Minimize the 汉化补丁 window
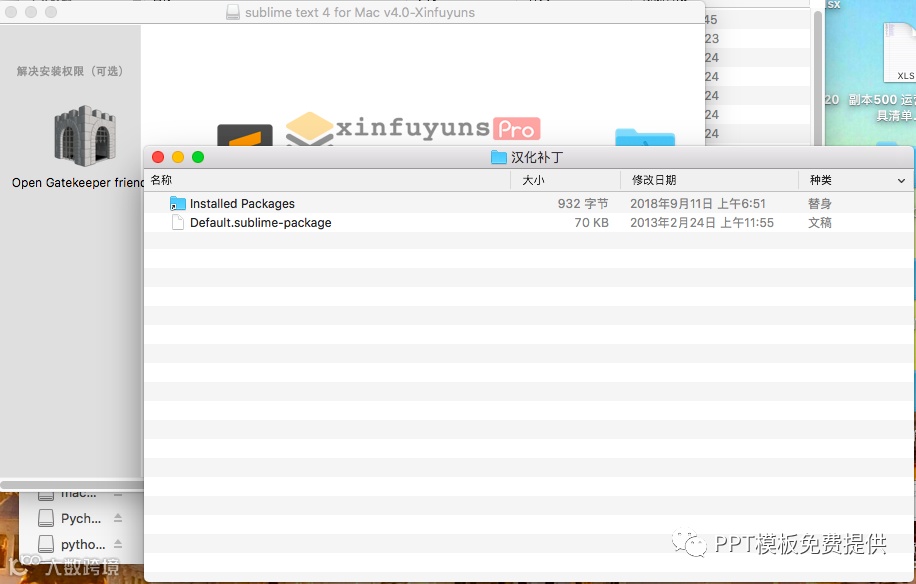916x584 pixels. [x=178, y=157]
